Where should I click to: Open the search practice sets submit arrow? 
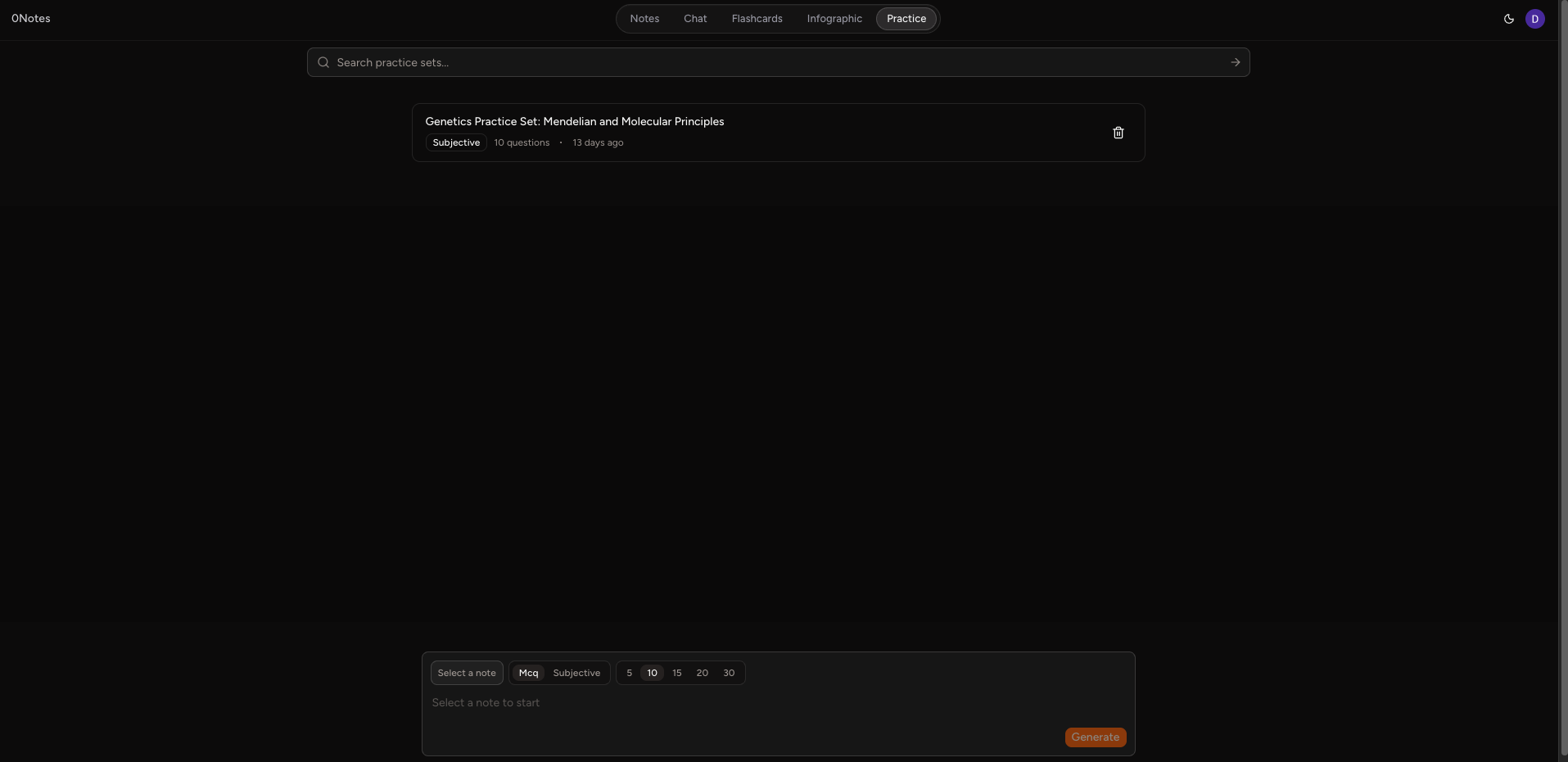pyautogui.click(x=1235, y=61)
